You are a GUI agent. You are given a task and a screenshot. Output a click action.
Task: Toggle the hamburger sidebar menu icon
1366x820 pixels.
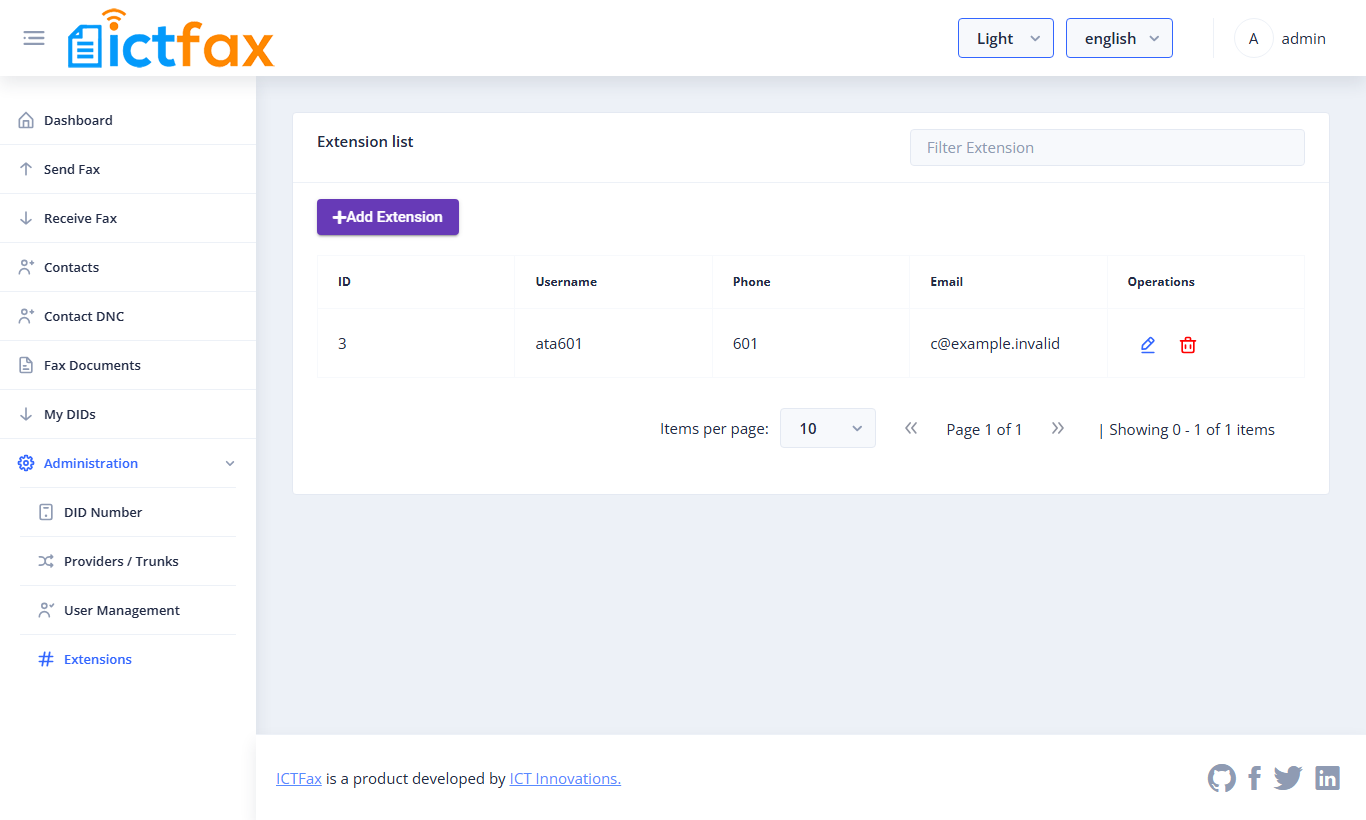click(x=34, y=38)
